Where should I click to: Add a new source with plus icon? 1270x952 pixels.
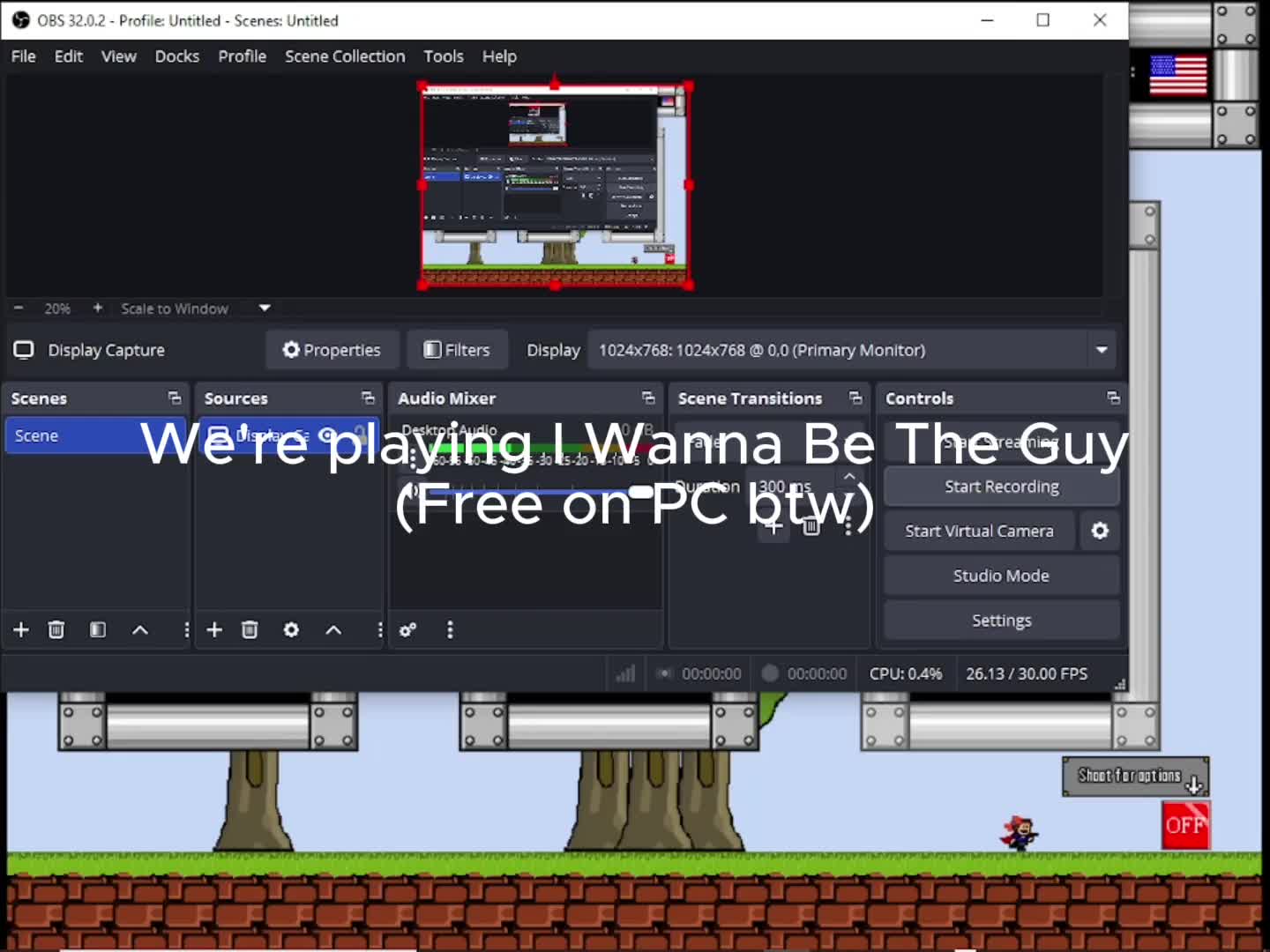(x=214, y=629)
